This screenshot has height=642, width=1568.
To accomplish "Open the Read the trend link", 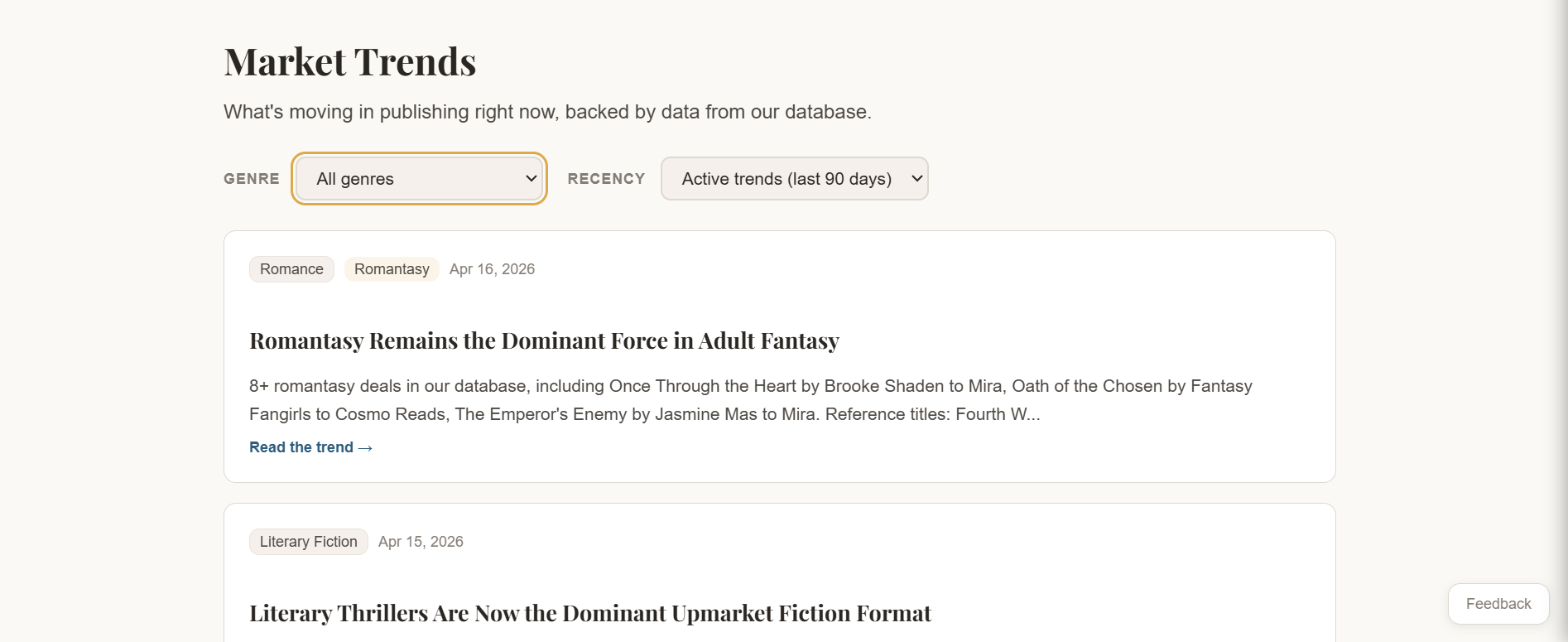I will click(301, 447).
